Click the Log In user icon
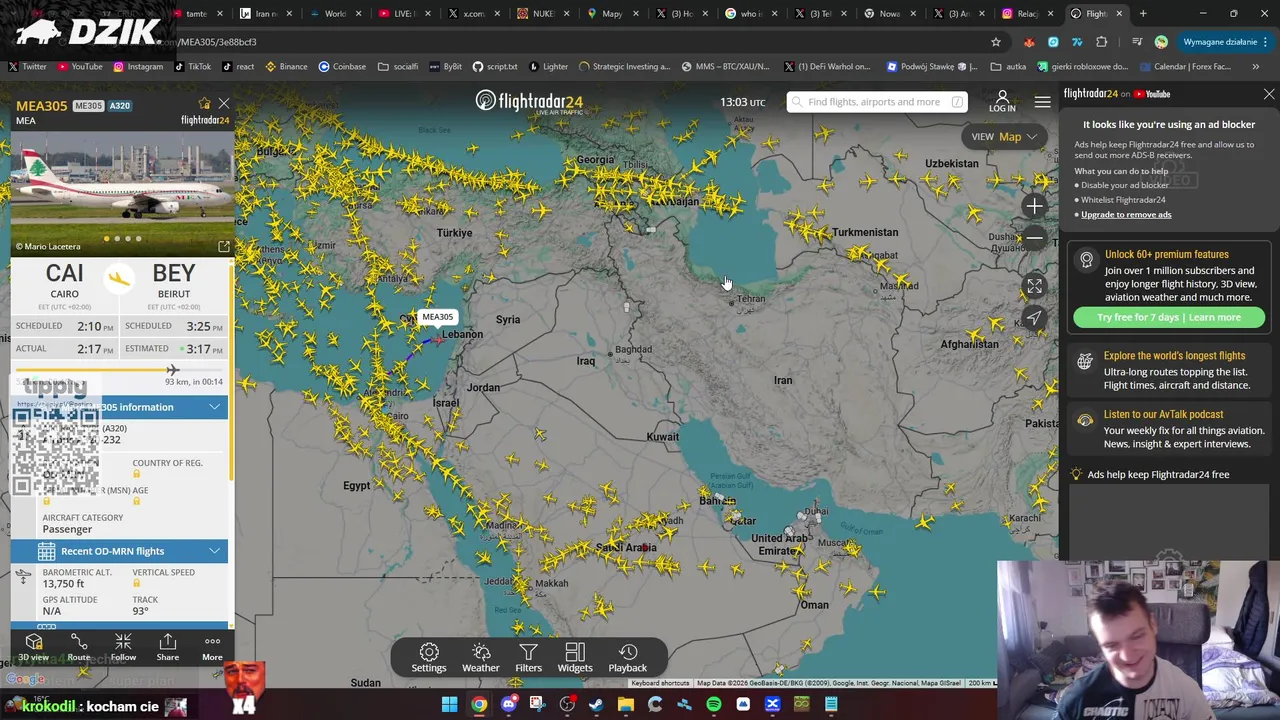The width and height of the screenshot is (1280, 720). (x=1002, y=101)
